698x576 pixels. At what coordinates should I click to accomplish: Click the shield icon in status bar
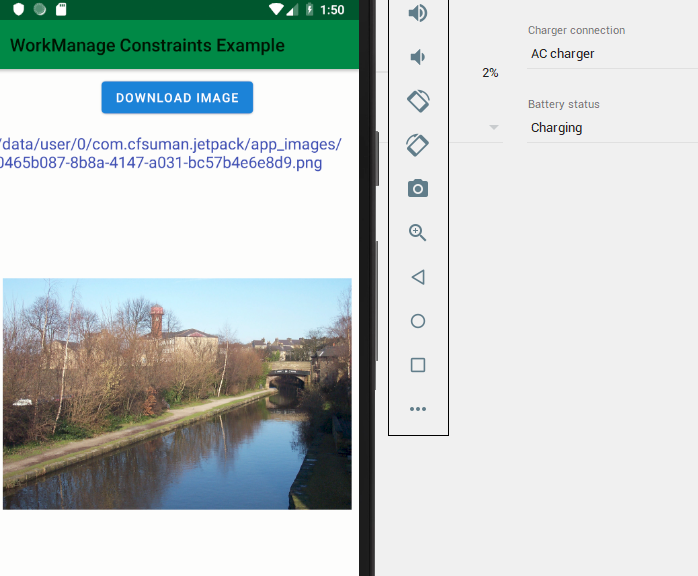pyautogui.click(x=18, y=9)
